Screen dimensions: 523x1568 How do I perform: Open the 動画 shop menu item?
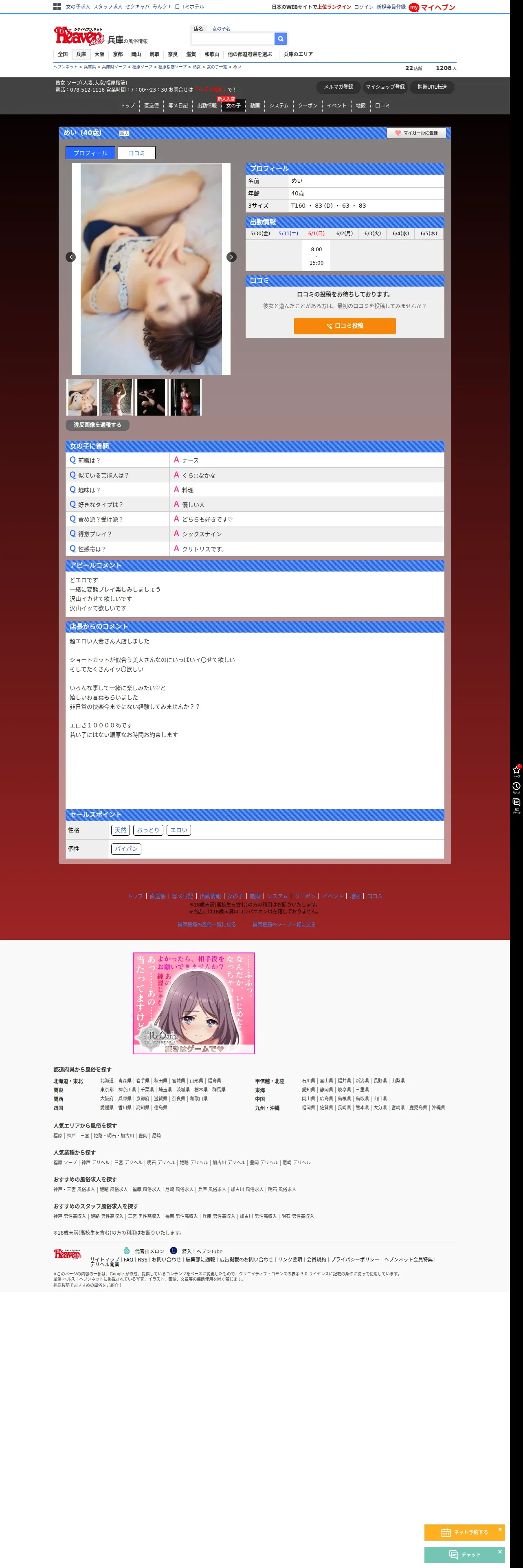tap(255, 106)
